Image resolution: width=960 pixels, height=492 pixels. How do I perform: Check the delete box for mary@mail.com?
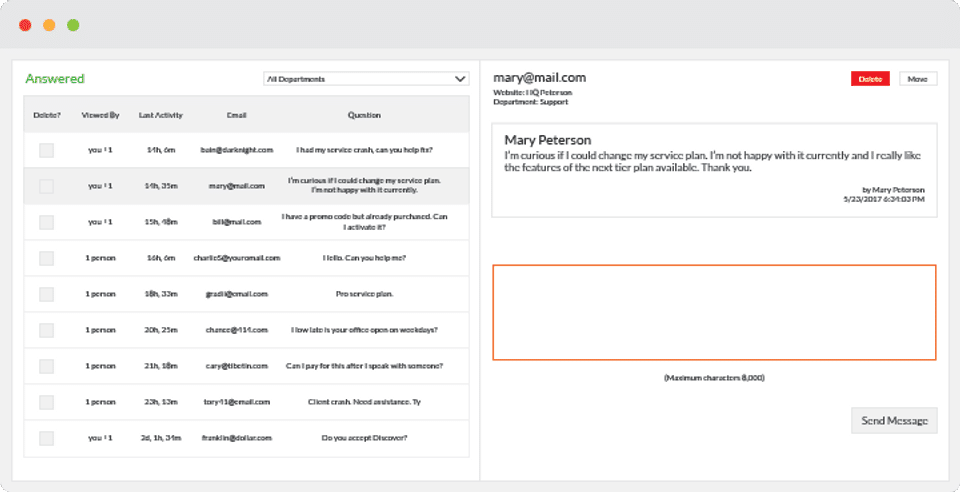pyautogui.click(x=46, y=186)
